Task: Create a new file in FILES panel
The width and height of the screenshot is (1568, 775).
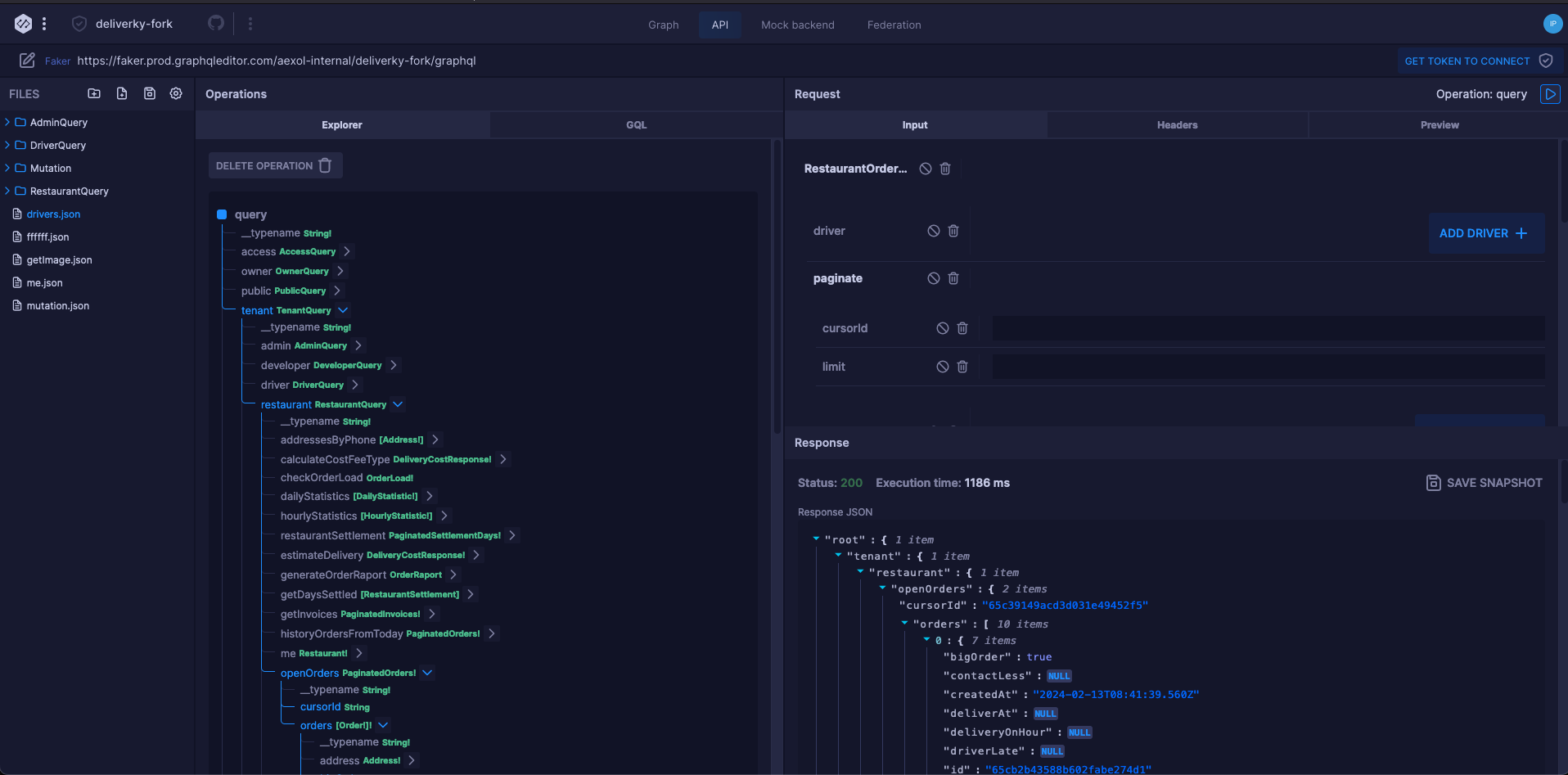Action: coord(122,93)
